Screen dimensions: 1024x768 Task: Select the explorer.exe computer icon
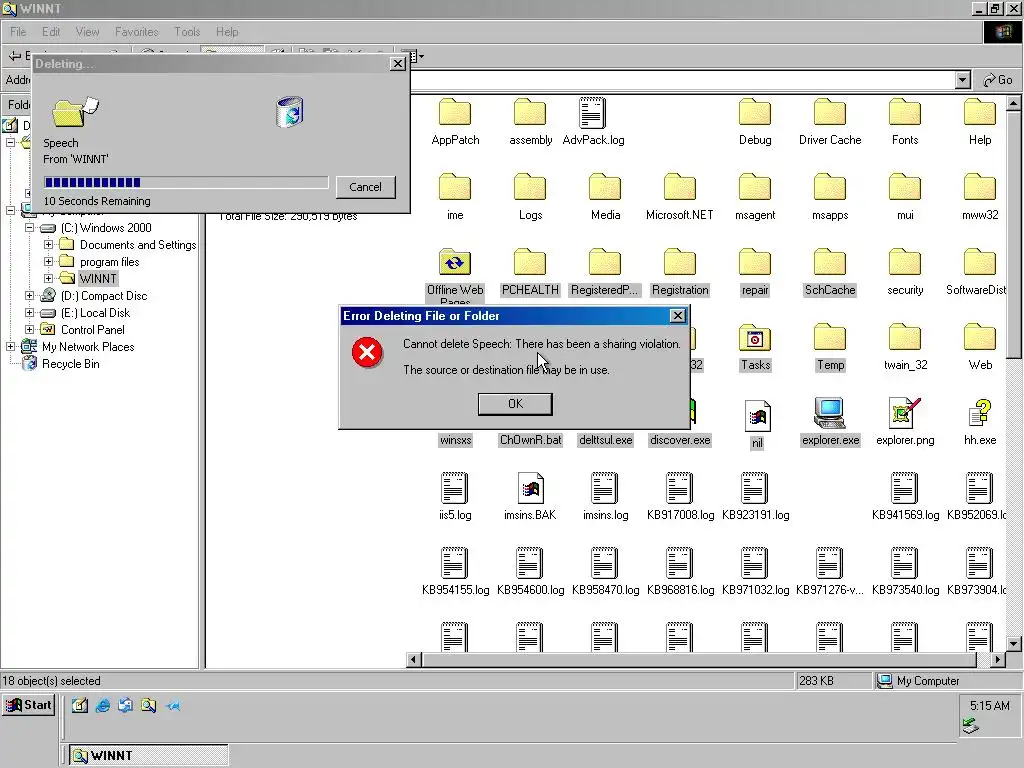point(829,413)
